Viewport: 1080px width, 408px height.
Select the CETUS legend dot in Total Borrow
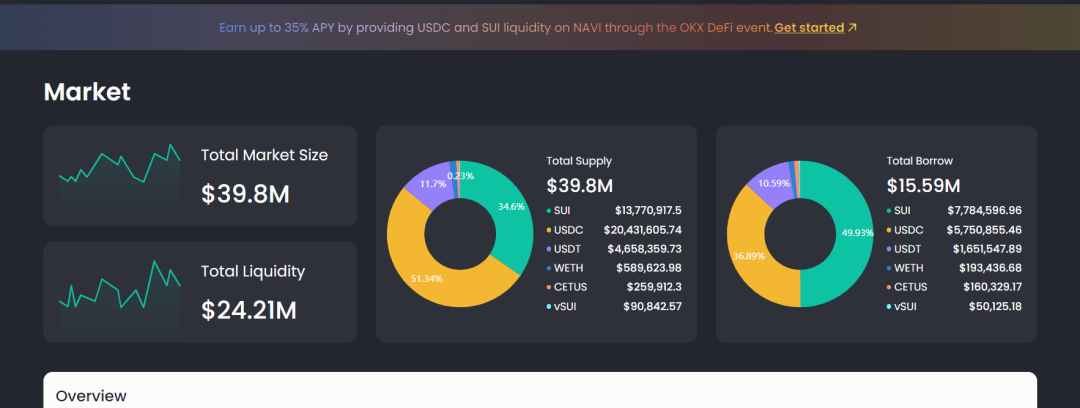pyautogui.click(x=889, y=287)
